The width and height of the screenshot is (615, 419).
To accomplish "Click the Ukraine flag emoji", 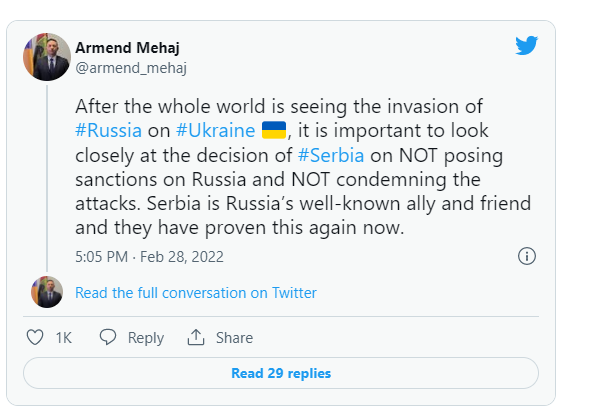I will (x=273, y=130).
